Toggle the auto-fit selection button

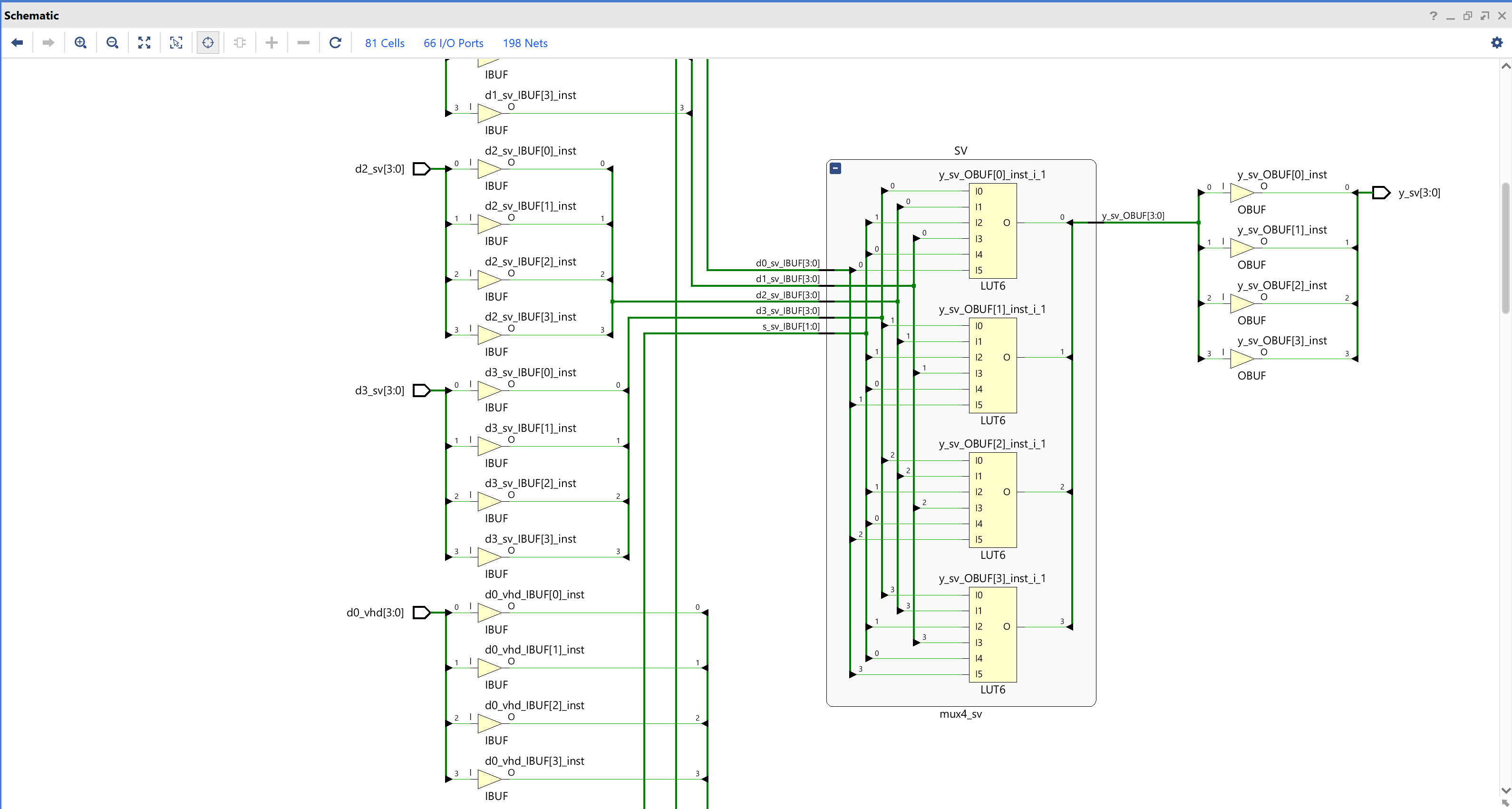coord(208,42)
